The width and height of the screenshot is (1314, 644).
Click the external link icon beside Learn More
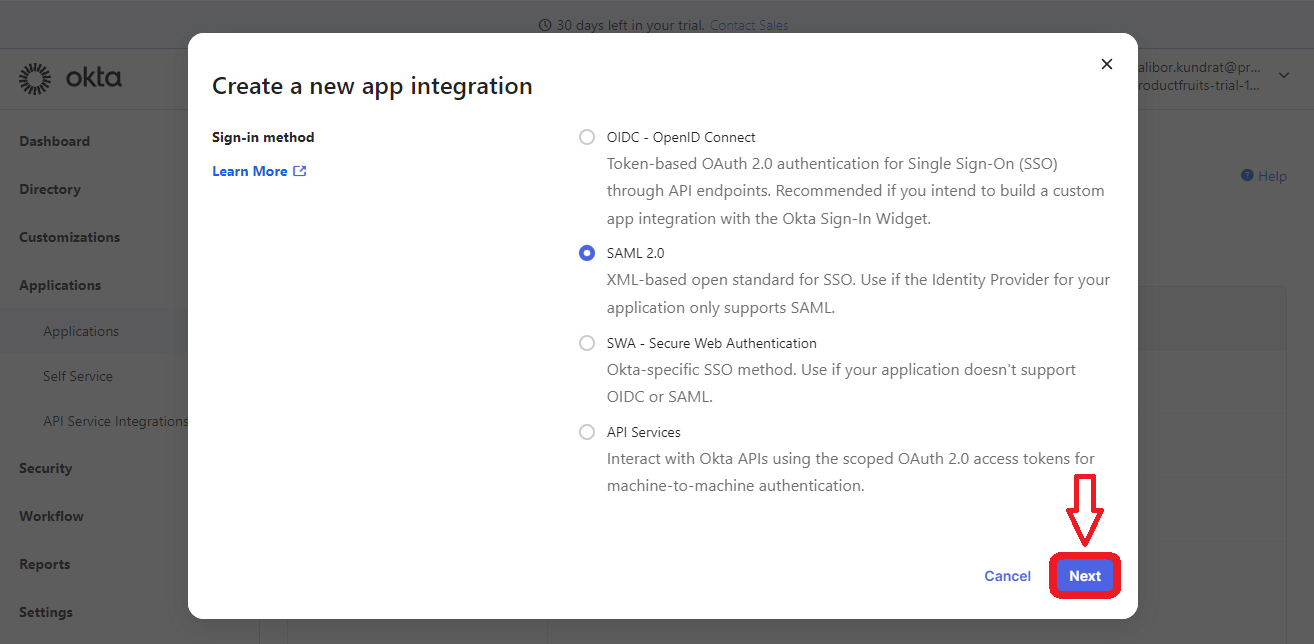[x=299, y=171]
